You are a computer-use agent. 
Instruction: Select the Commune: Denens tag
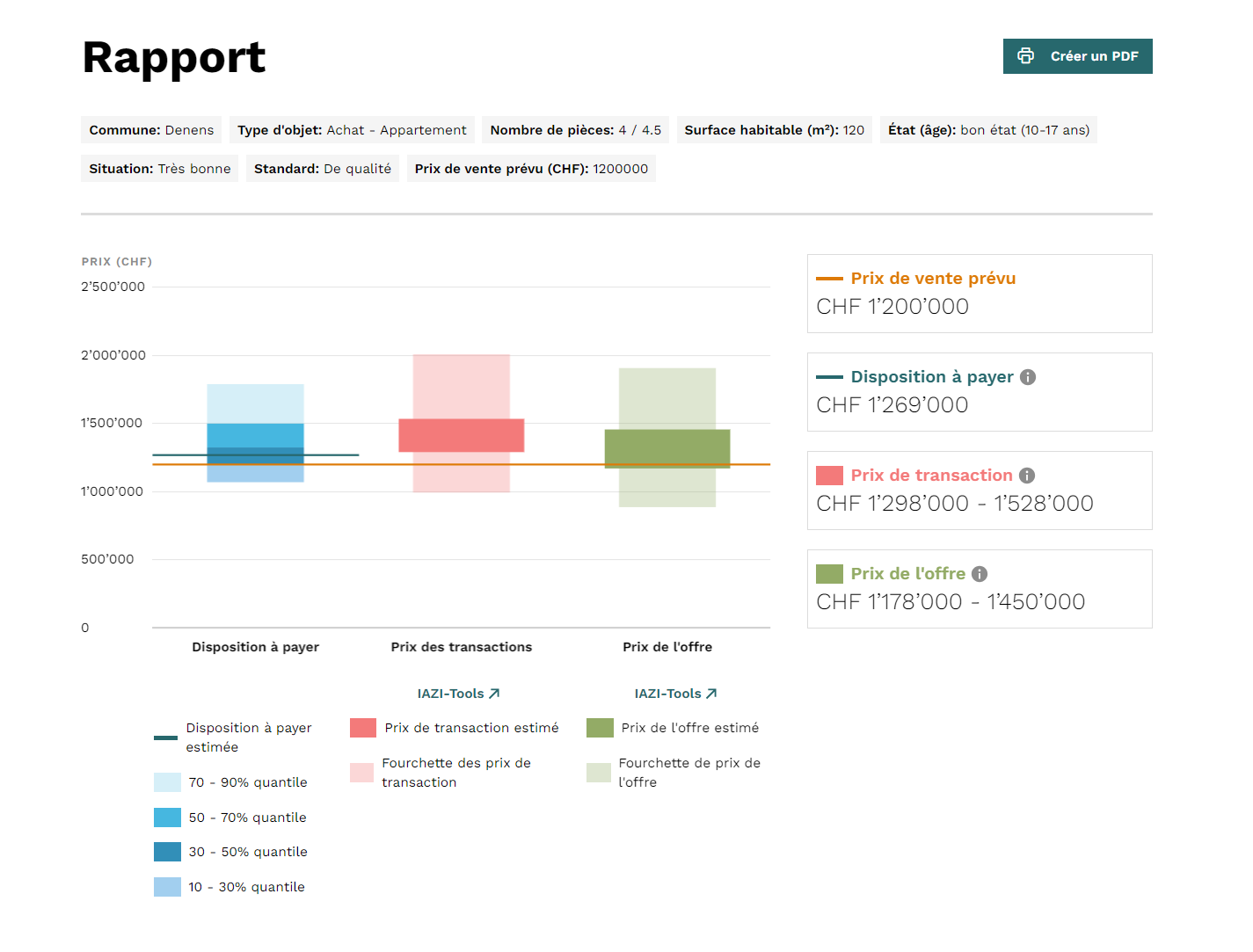[x=151, y=130]
